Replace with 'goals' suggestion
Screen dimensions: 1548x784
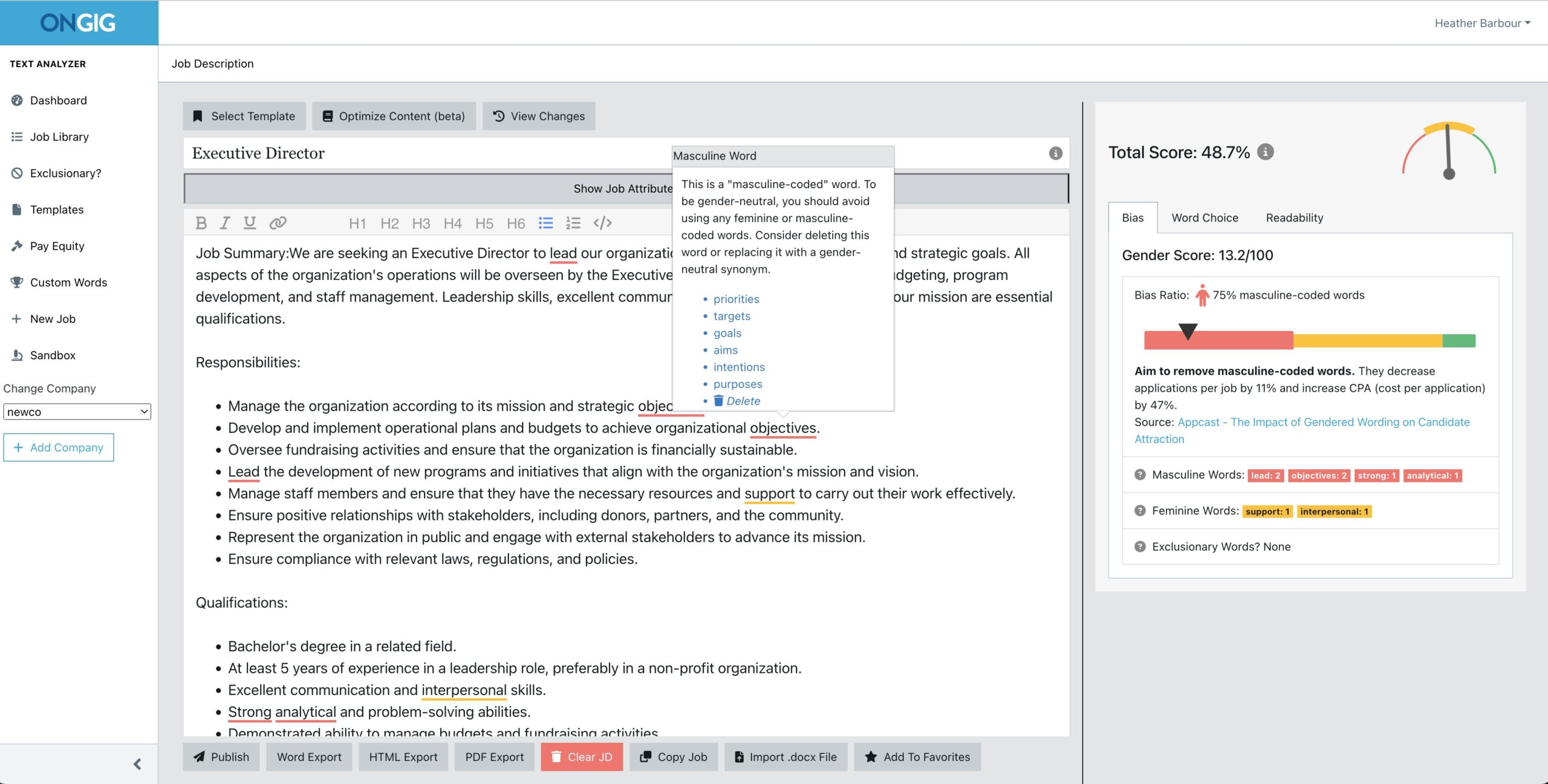point(727,333)
